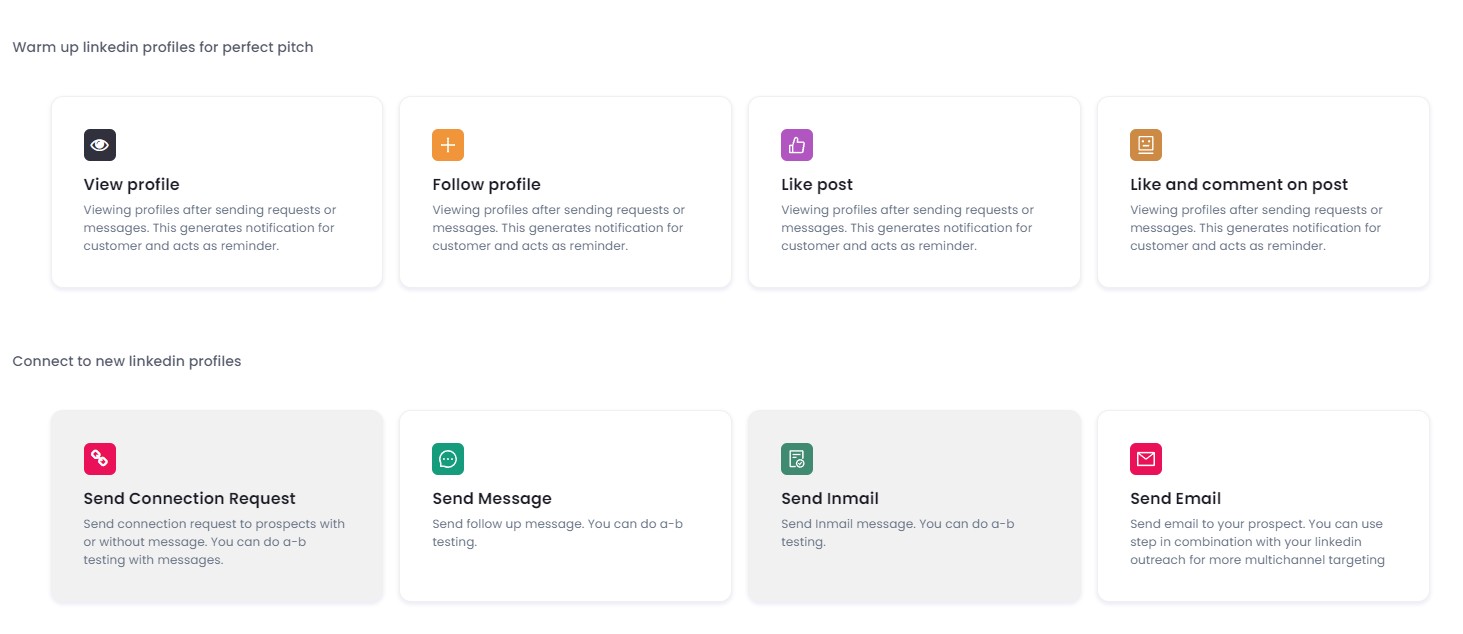Select the Like post thumbs-up icon
This screenshot has width=1463, height=634.
[796, 144]
